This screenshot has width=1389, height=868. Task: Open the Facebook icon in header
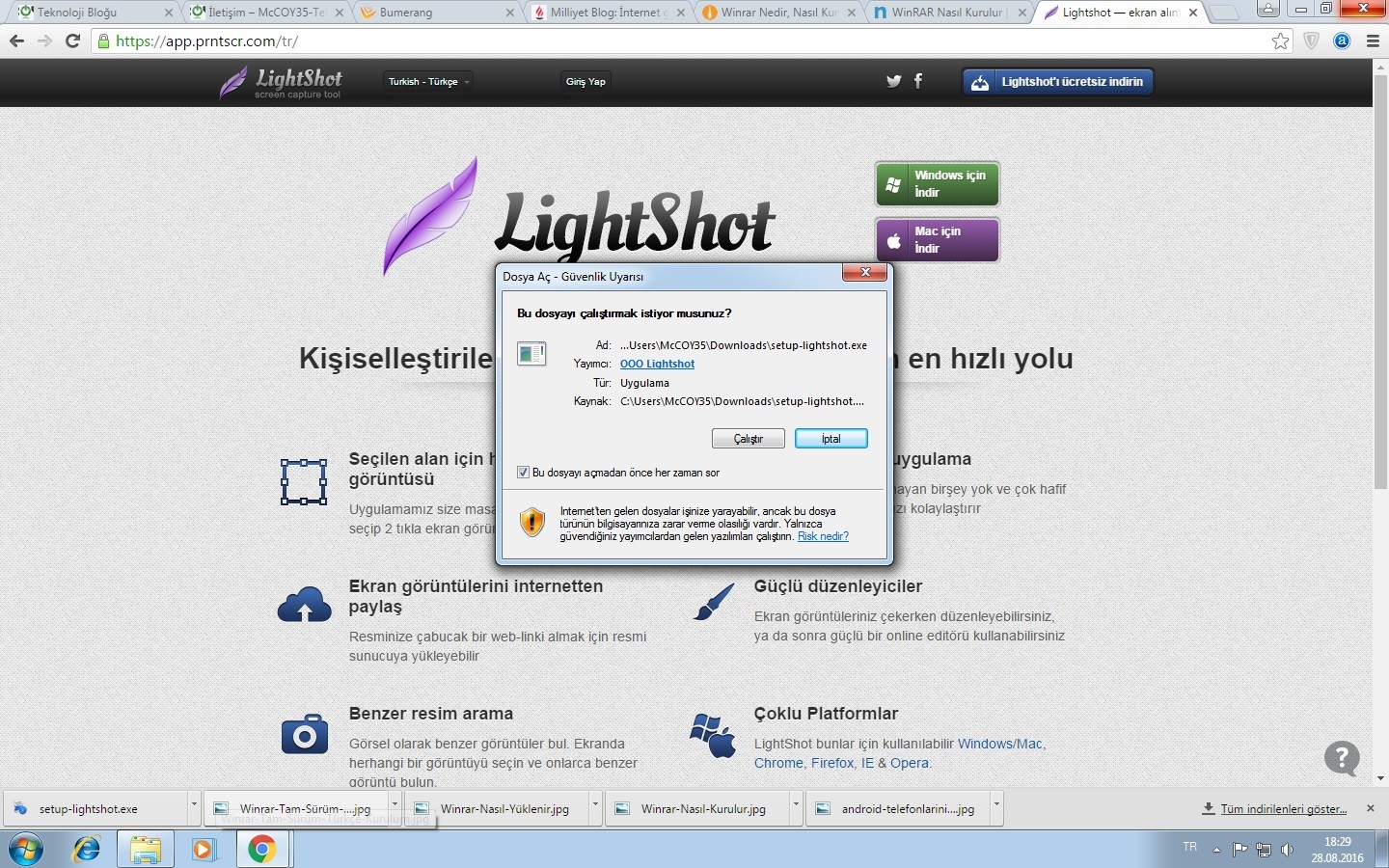(x=918, y=81)
